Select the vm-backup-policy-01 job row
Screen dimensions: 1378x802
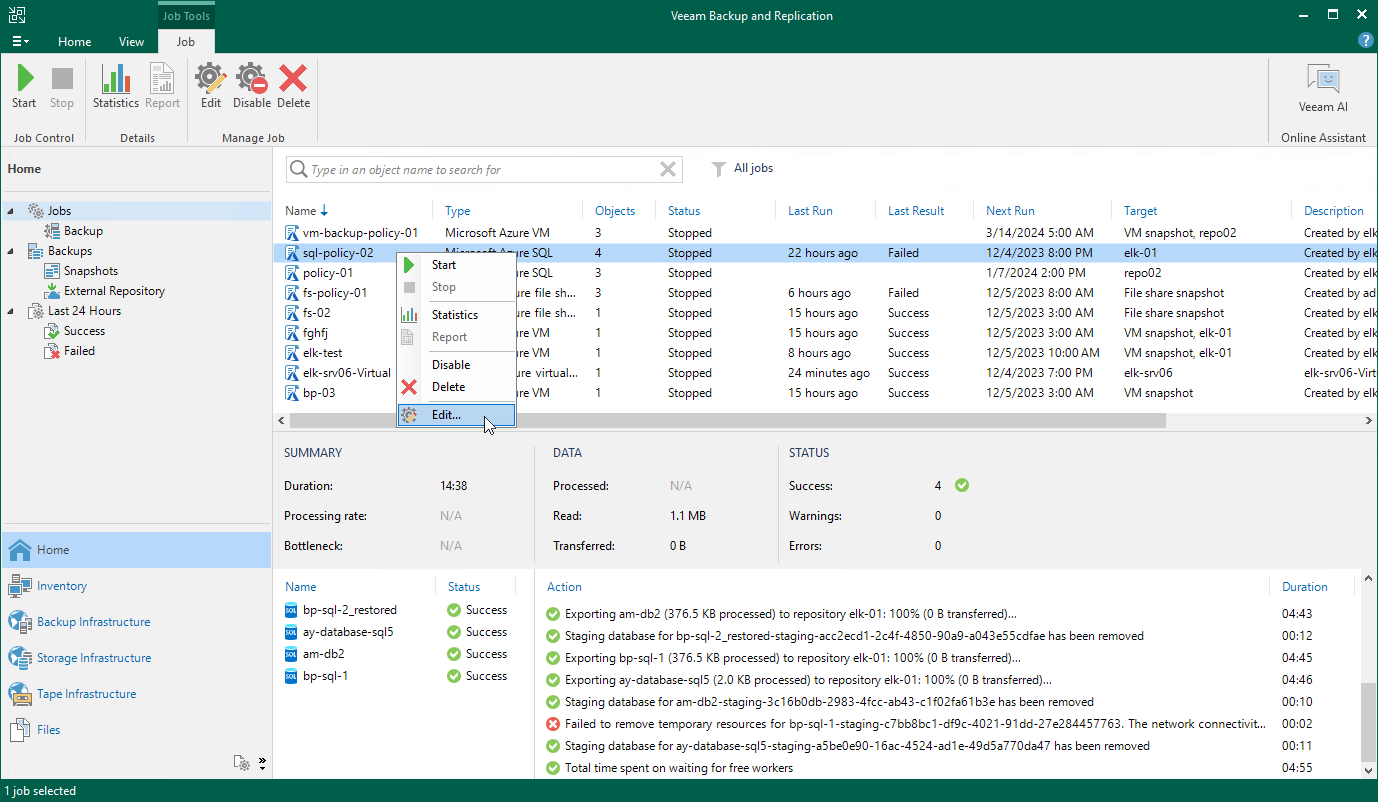[825, 233]
